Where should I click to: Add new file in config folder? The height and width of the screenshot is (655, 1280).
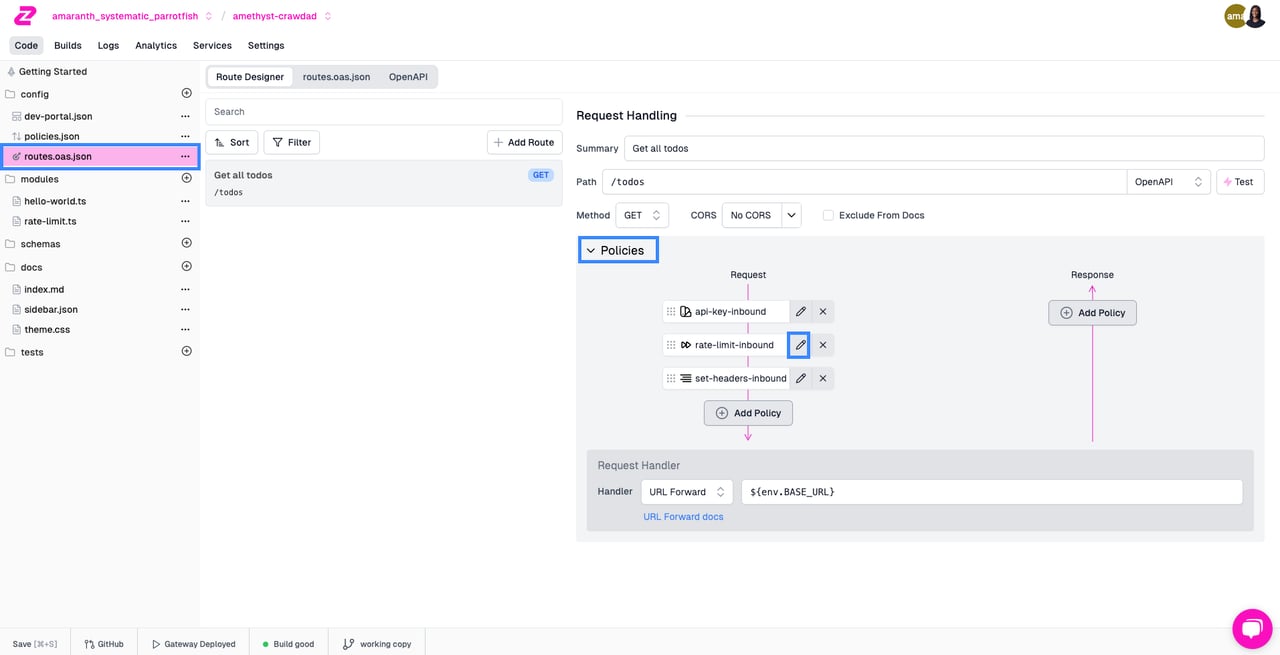pos(186,93)
